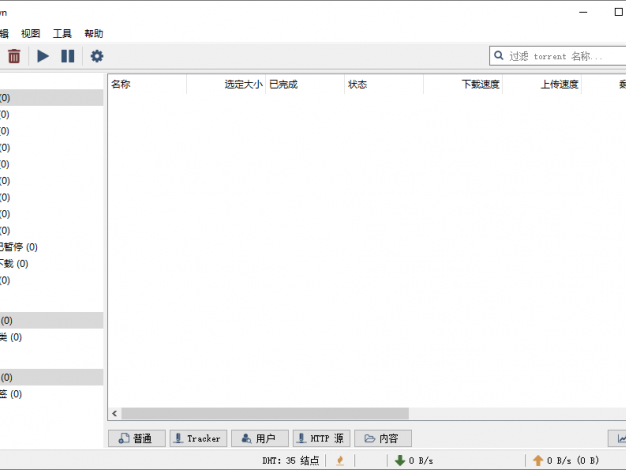Maximize the window
626x470 pixels.
[618, 12]
